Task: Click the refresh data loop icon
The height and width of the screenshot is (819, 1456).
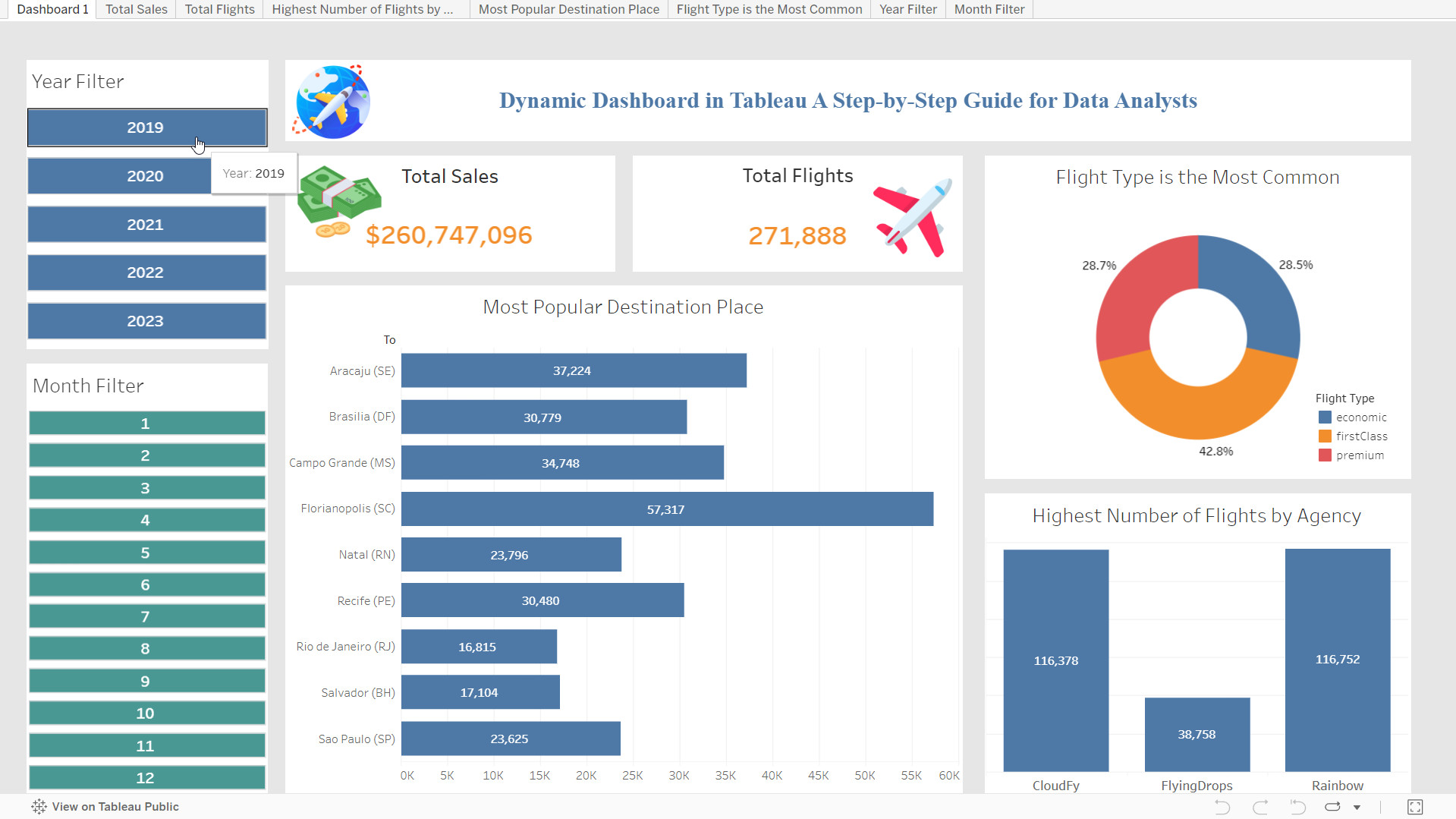Action: pos(1332,807)
